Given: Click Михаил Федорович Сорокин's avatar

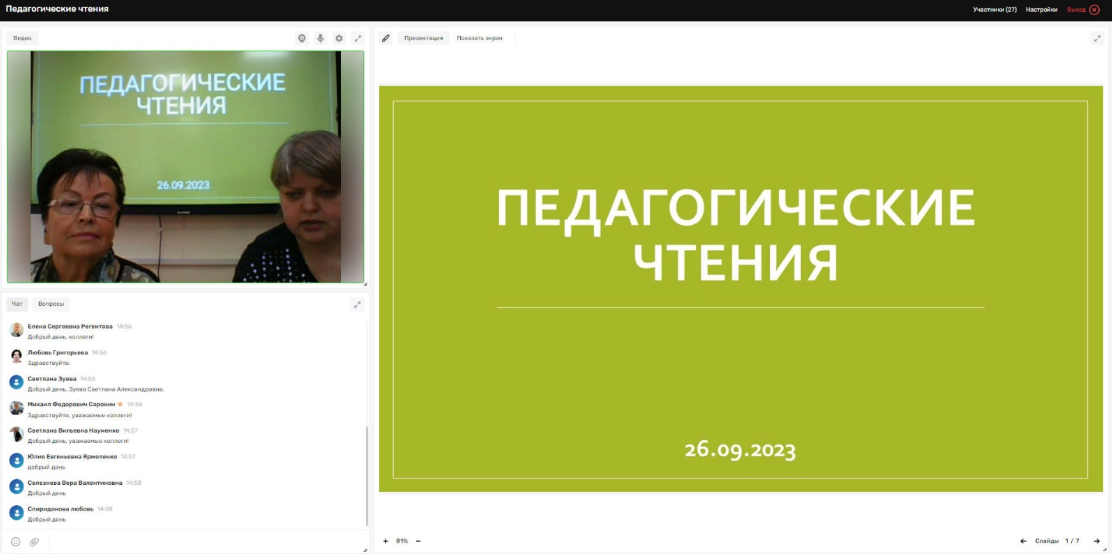Looking at the screenshot, I should point(16,408).
